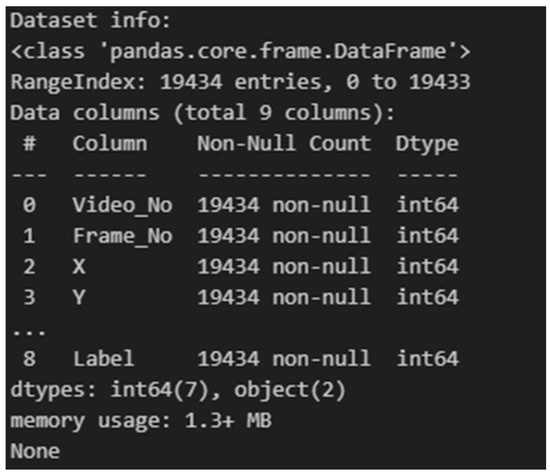Select the Video_No column name
Viewport: 550px width, 475px height.
tap(122, 205)
